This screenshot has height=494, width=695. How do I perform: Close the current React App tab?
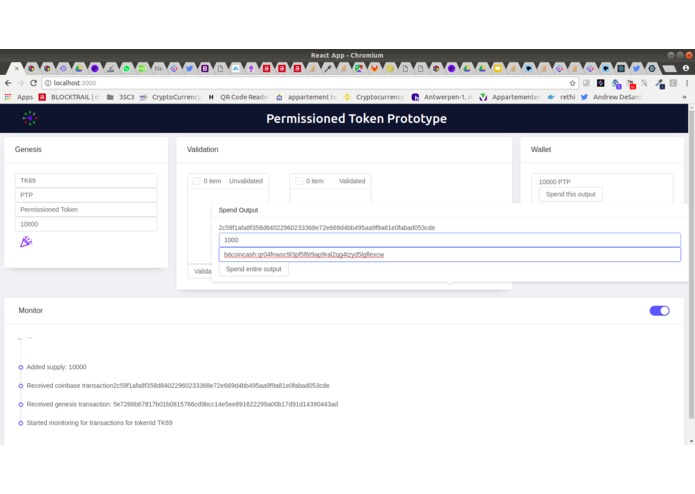(16, 68)
